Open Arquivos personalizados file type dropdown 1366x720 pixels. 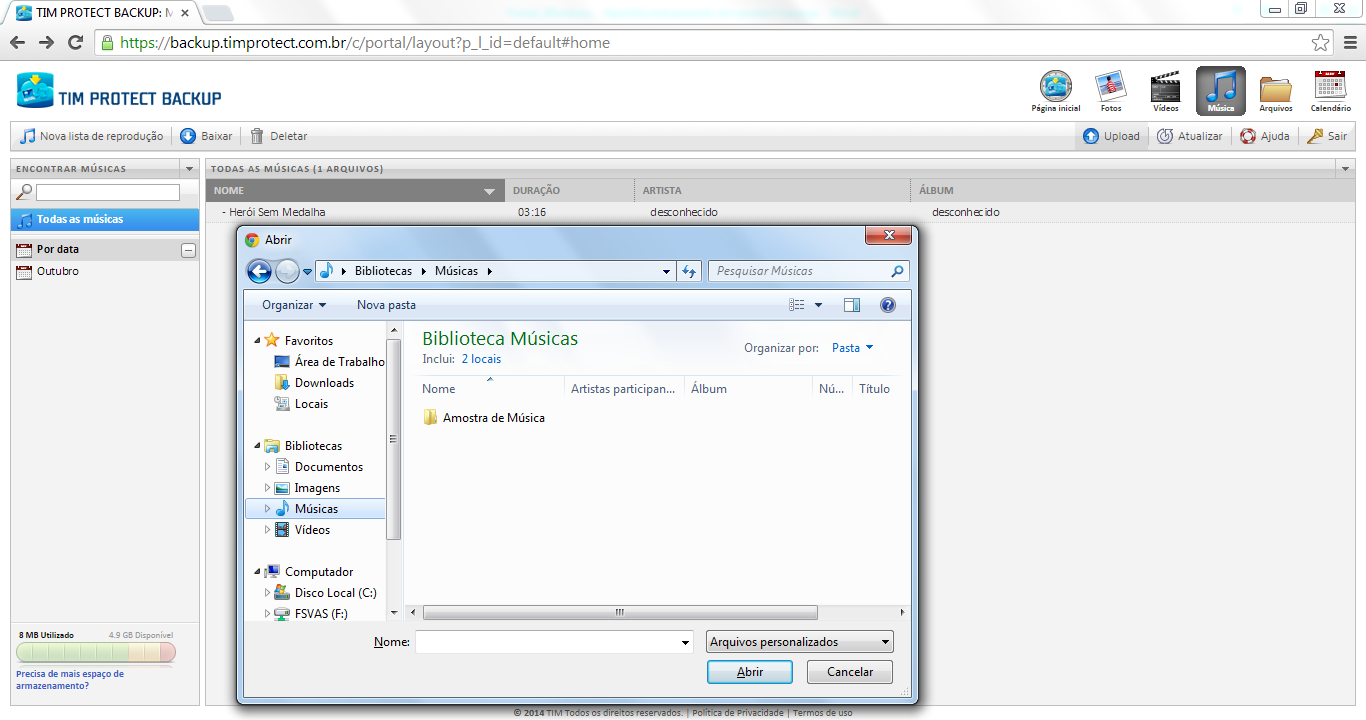[800, 642]
